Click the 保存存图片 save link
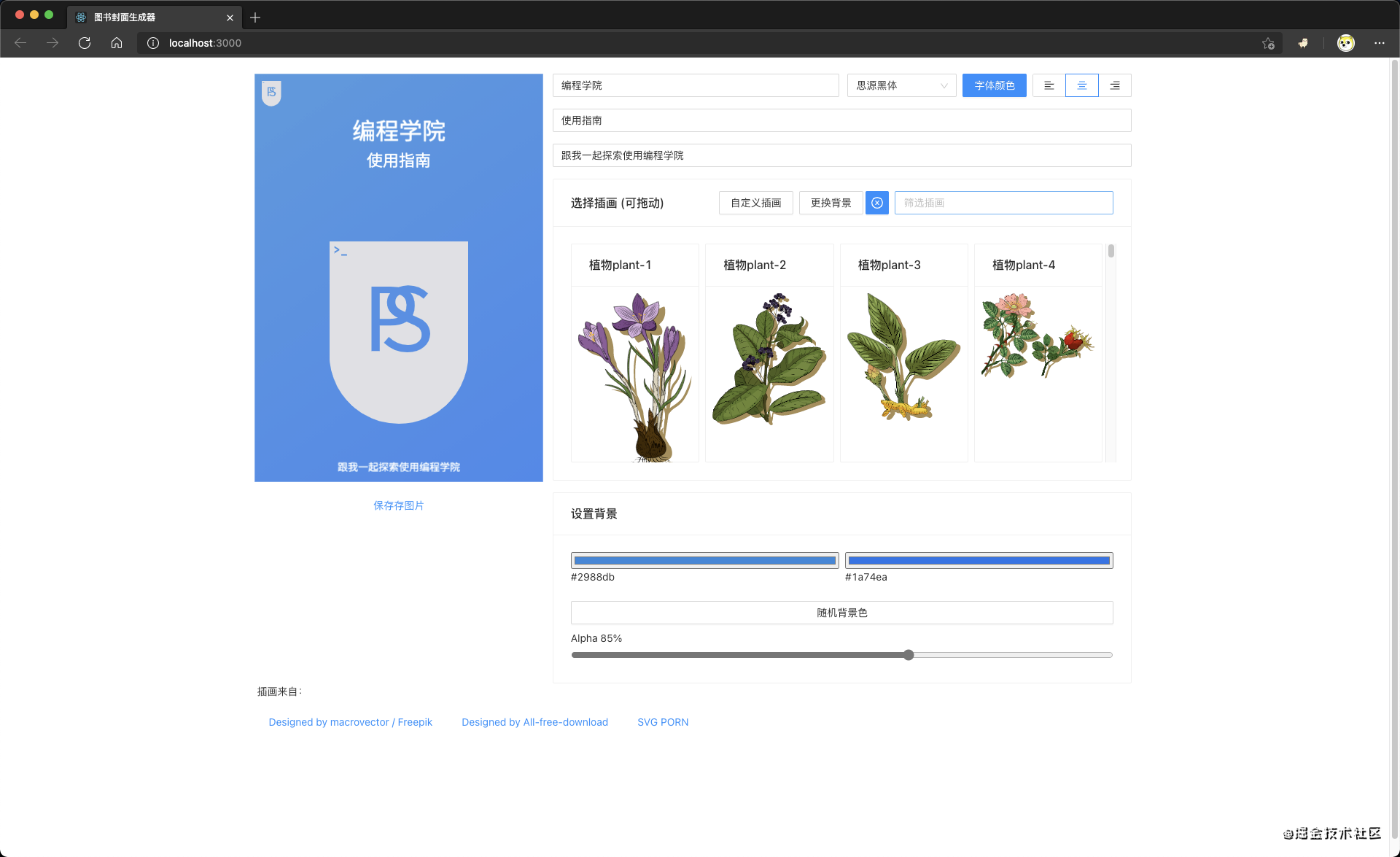 point(398,505)
